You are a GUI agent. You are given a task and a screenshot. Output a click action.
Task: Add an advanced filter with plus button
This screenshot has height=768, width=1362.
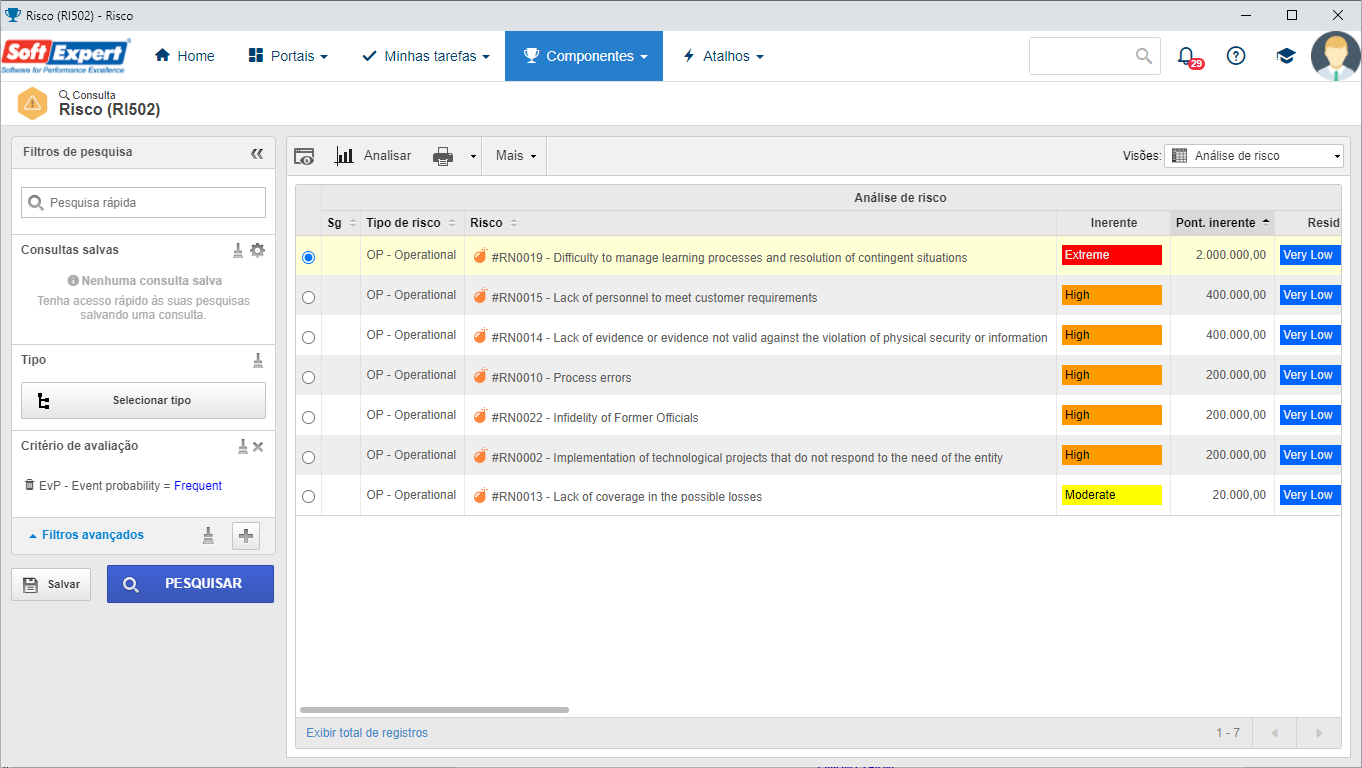(x=246, y=536)
